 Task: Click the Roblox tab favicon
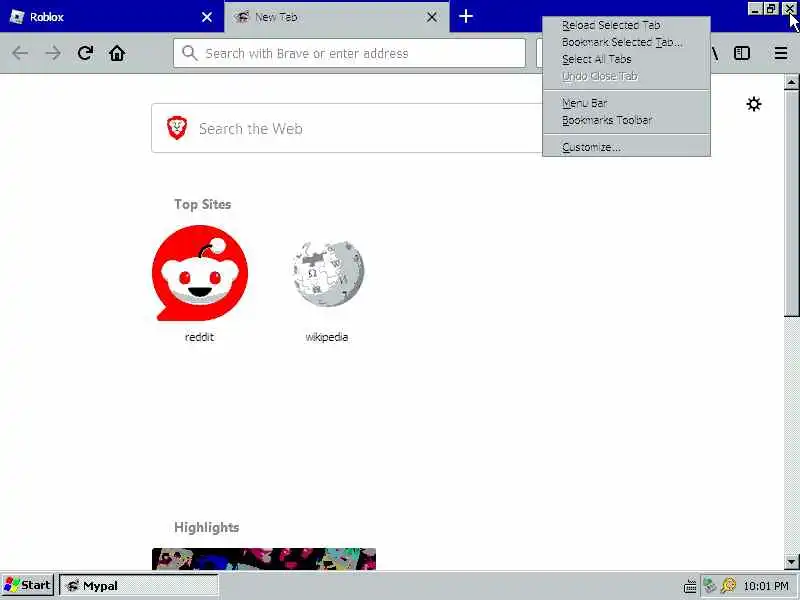click(x=17, y=16)
